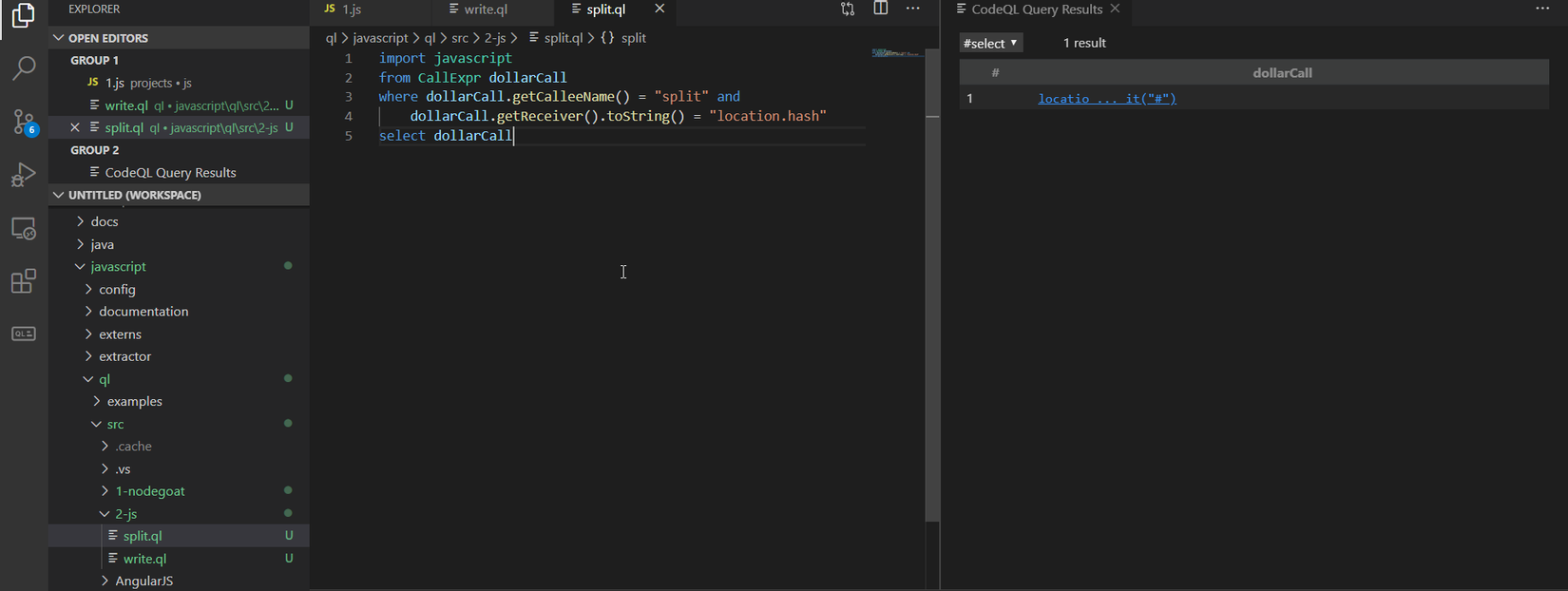Close the split.ql editor tab

click(x=660, y=9)
